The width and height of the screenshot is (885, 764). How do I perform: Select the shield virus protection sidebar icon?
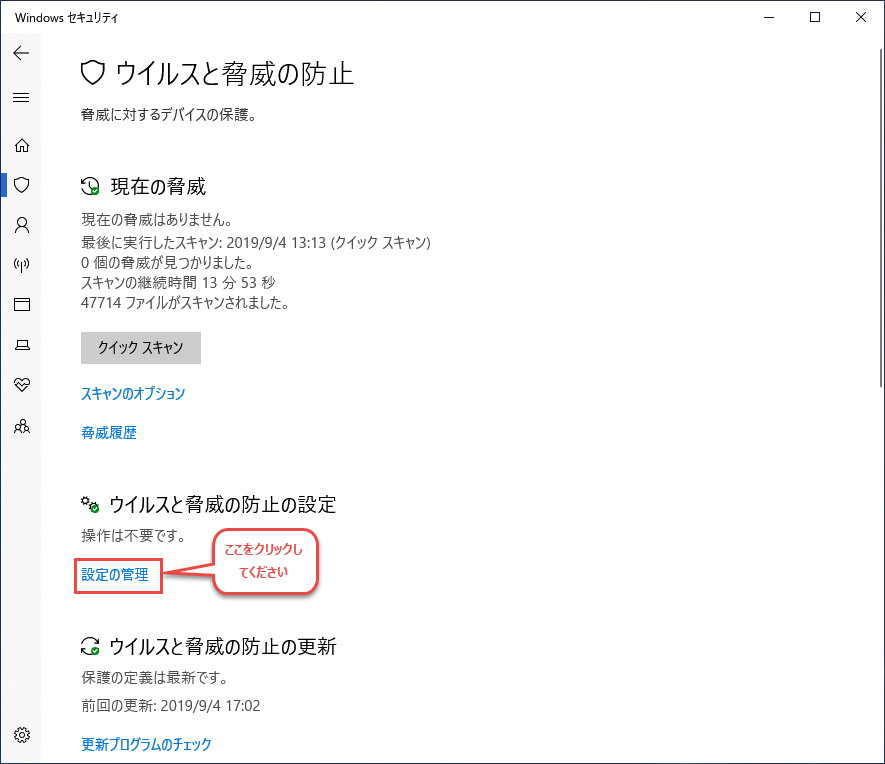[21, 185]
